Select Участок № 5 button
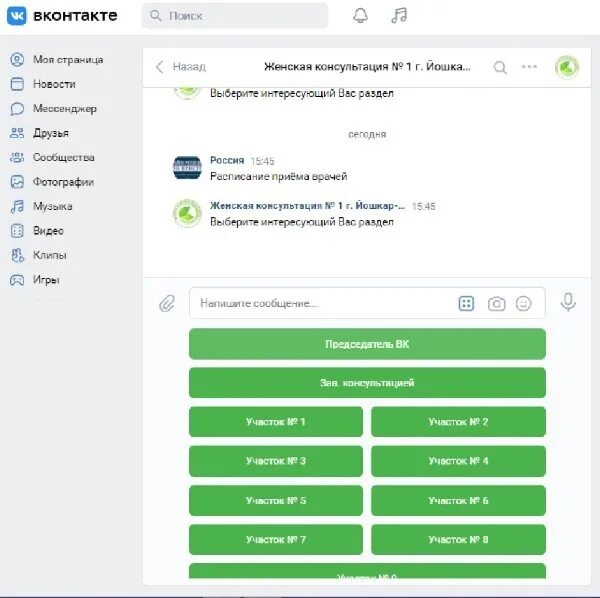Viewport: 600px width, 598px height. (x=276, y=500)
